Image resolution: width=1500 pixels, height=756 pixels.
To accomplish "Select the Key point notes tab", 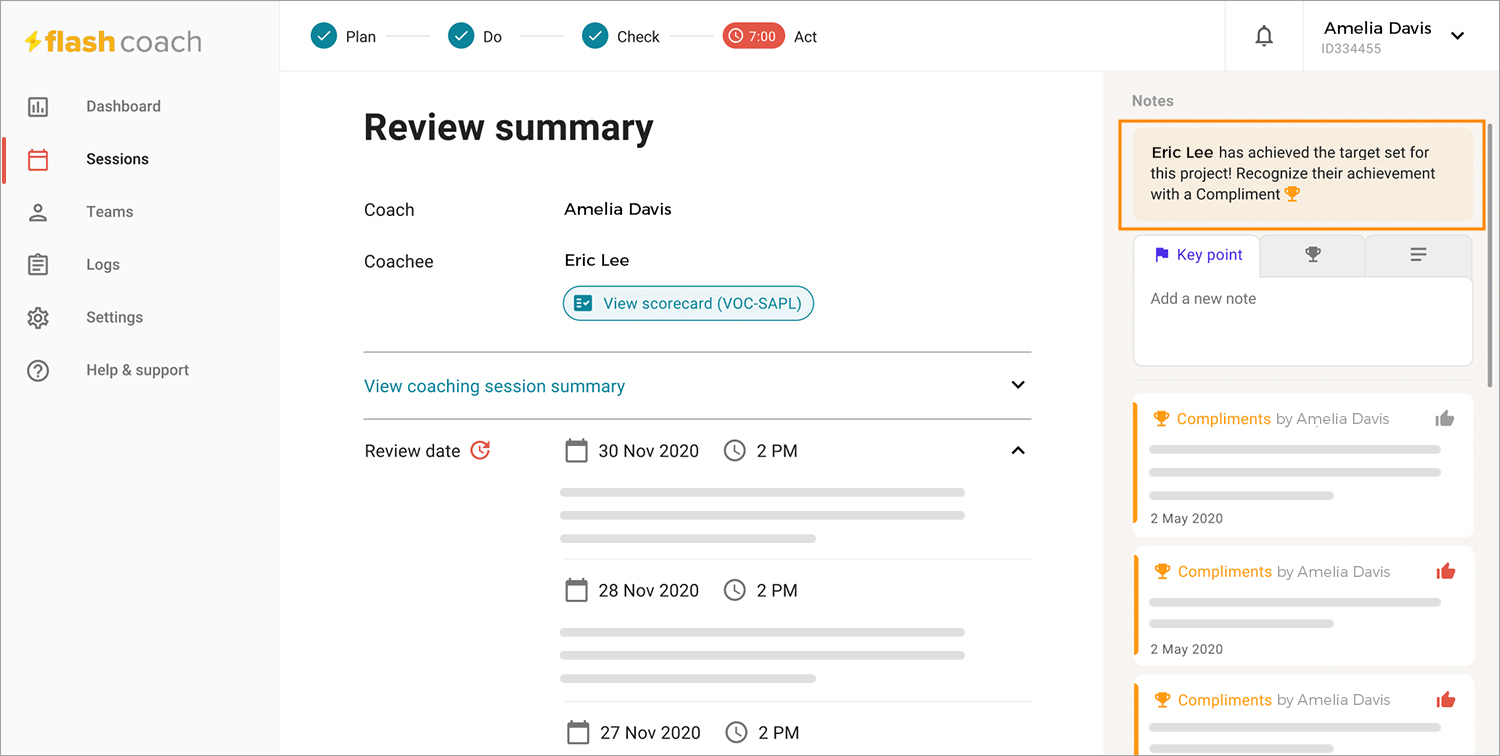I will [x=1197, y=255].
